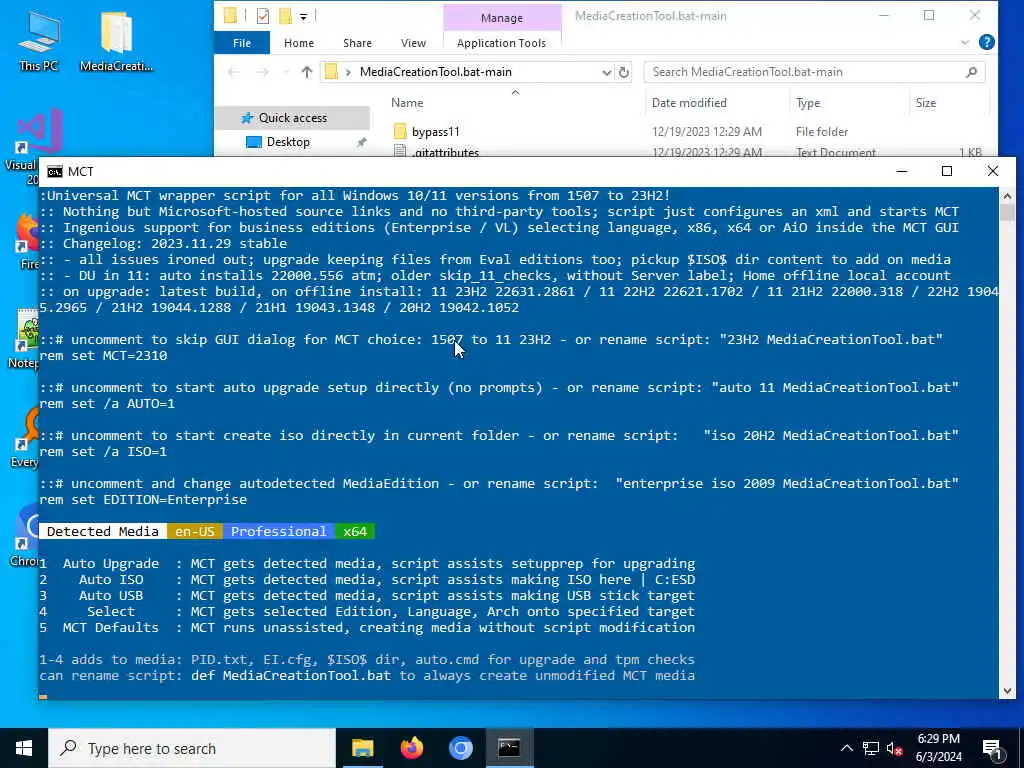This screenshot has height=768, width=1024.
Task: Sort by Type column header
Action: coord(808,103)
